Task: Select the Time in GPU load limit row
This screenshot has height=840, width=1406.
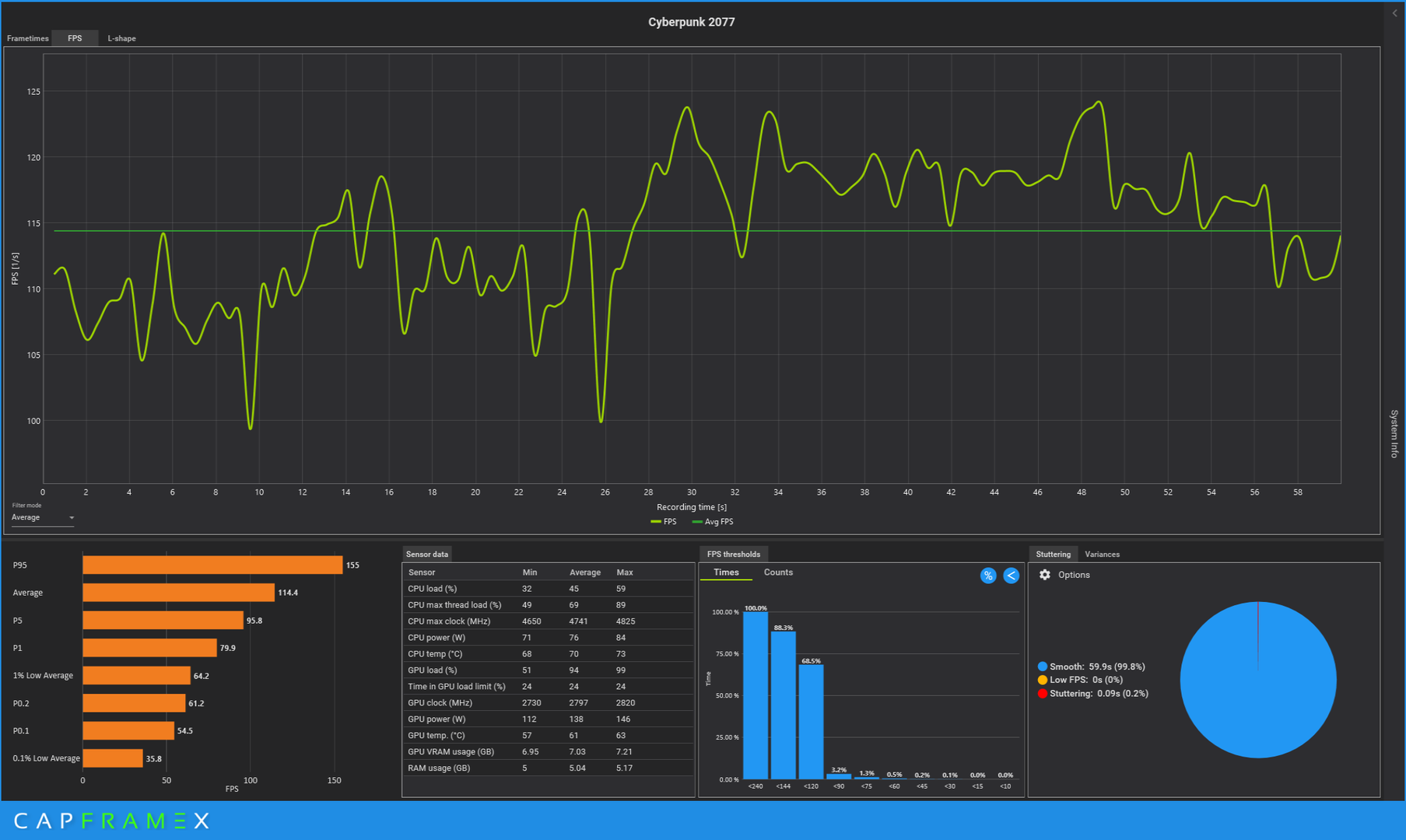Action: pos(548,687)
